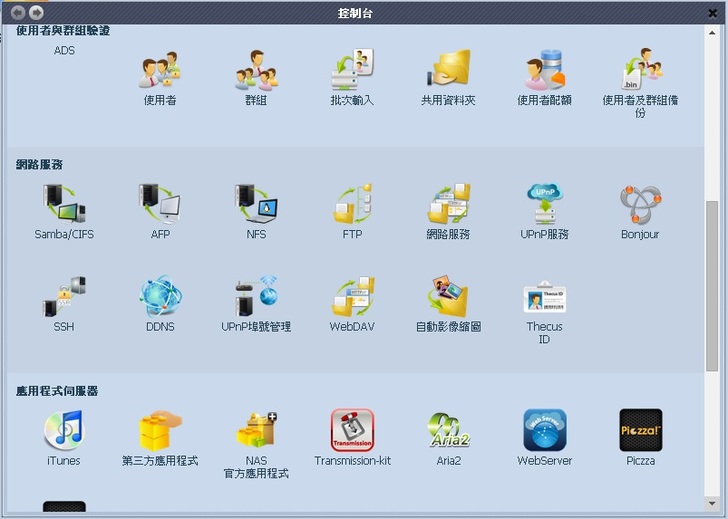Open 共用資料夾 shared folders

tap(448, 70)
